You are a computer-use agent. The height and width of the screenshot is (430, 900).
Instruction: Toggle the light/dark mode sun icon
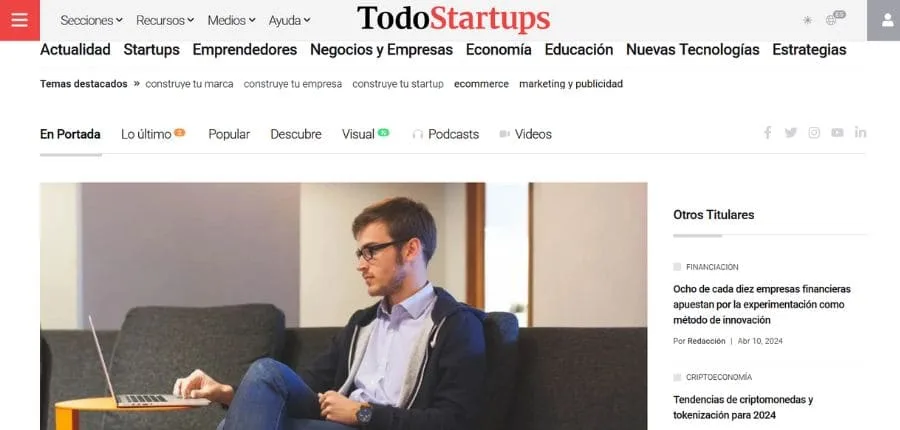(808, 20)
